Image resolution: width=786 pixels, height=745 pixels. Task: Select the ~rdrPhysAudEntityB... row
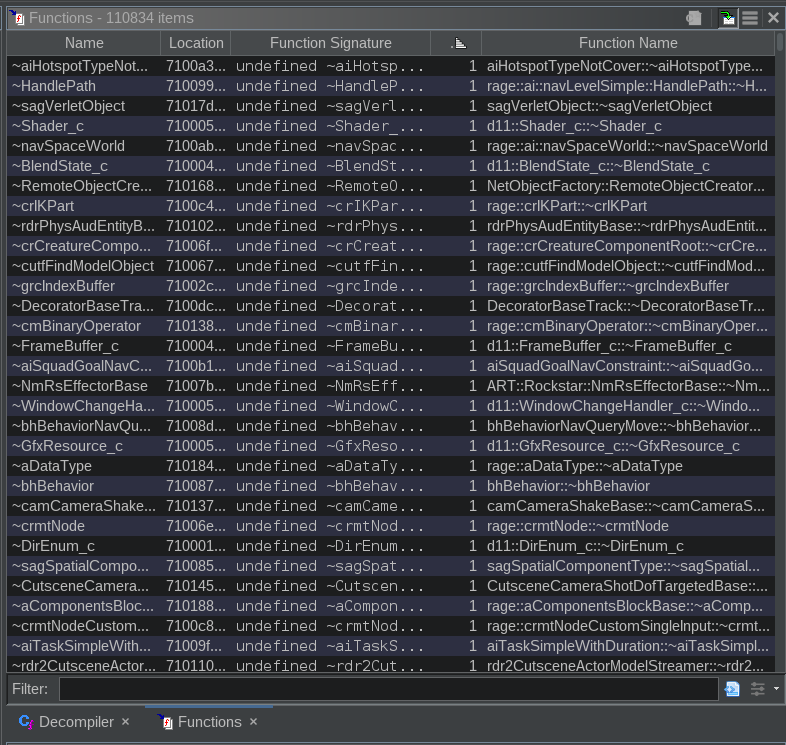(x=391, y=226)
